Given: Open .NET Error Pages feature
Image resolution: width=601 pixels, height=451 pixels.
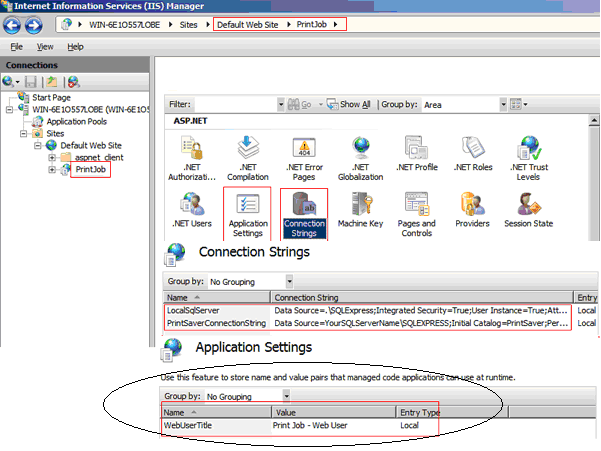Looking at the screenshot, I should click(x=304, y=159).
